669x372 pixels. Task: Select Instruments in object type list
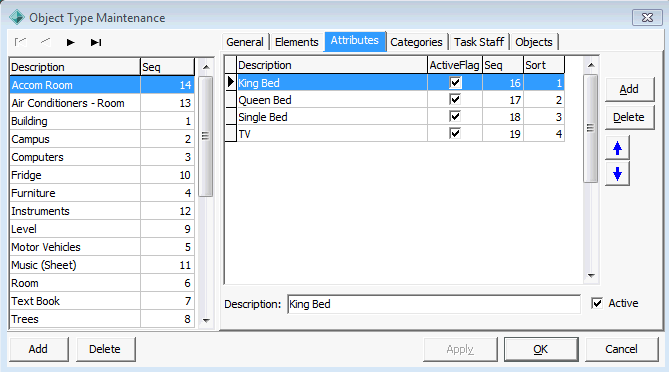click(102, 211)
